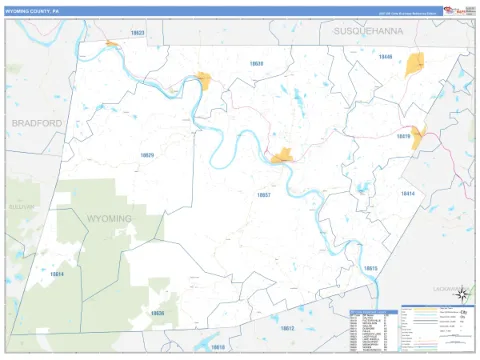The image size is (480, 360).
Task: Click ZIP code label 18630
Action: click(x=256, y=64)
